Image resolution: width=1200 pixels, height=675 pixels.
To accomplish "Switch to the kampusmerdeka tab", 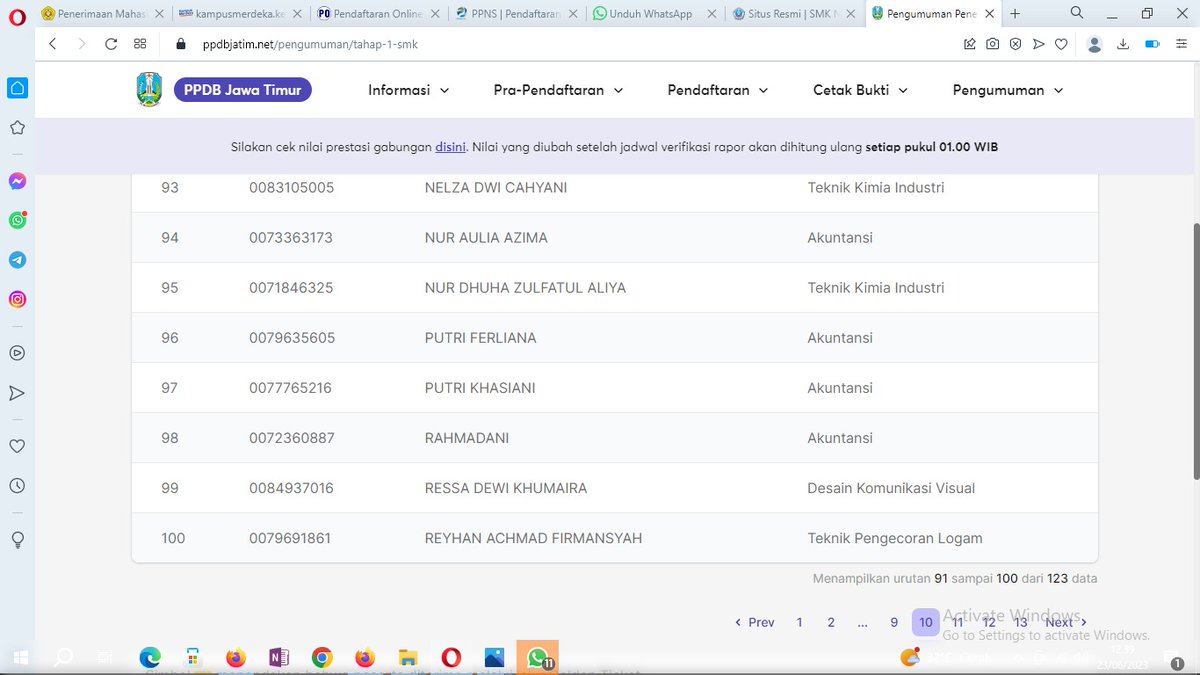I will pos(238,14).
